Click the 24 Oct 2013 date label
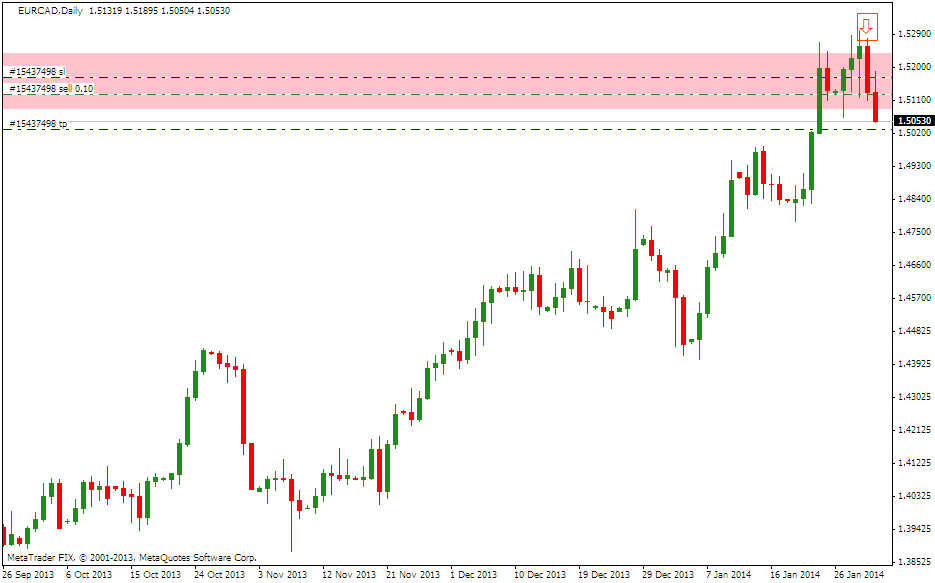Viewport: 935px width, 583px height. (220, 575)
